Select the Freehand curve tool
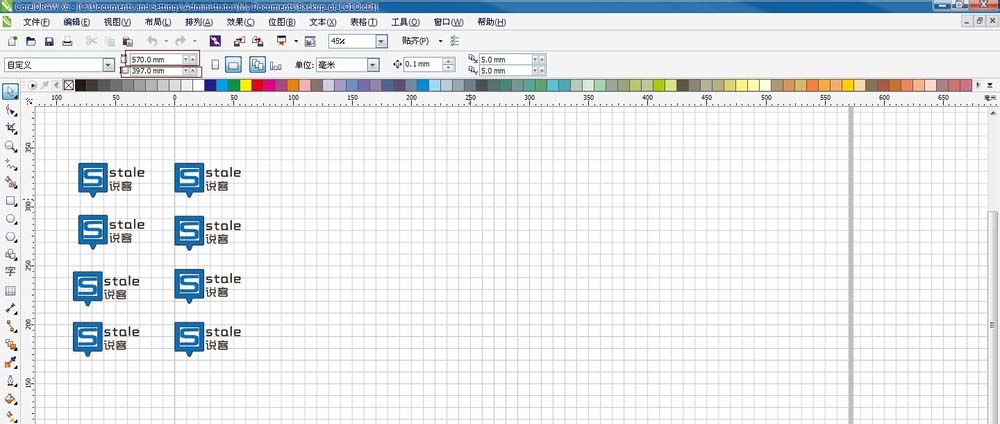 11,164
